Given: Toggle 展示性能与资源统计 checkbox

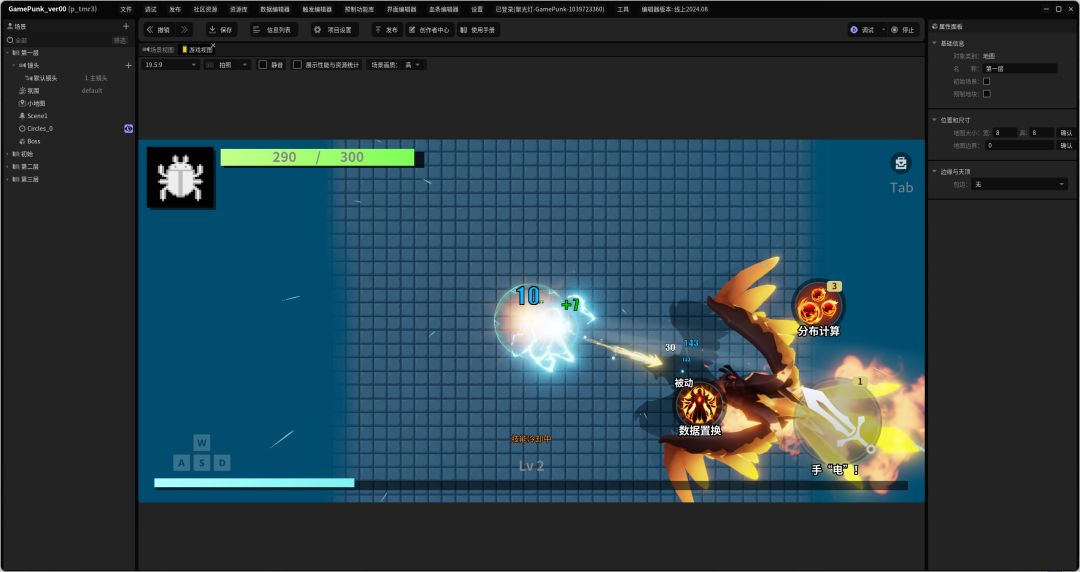Looking at the screenshot, I should point(297,65).
